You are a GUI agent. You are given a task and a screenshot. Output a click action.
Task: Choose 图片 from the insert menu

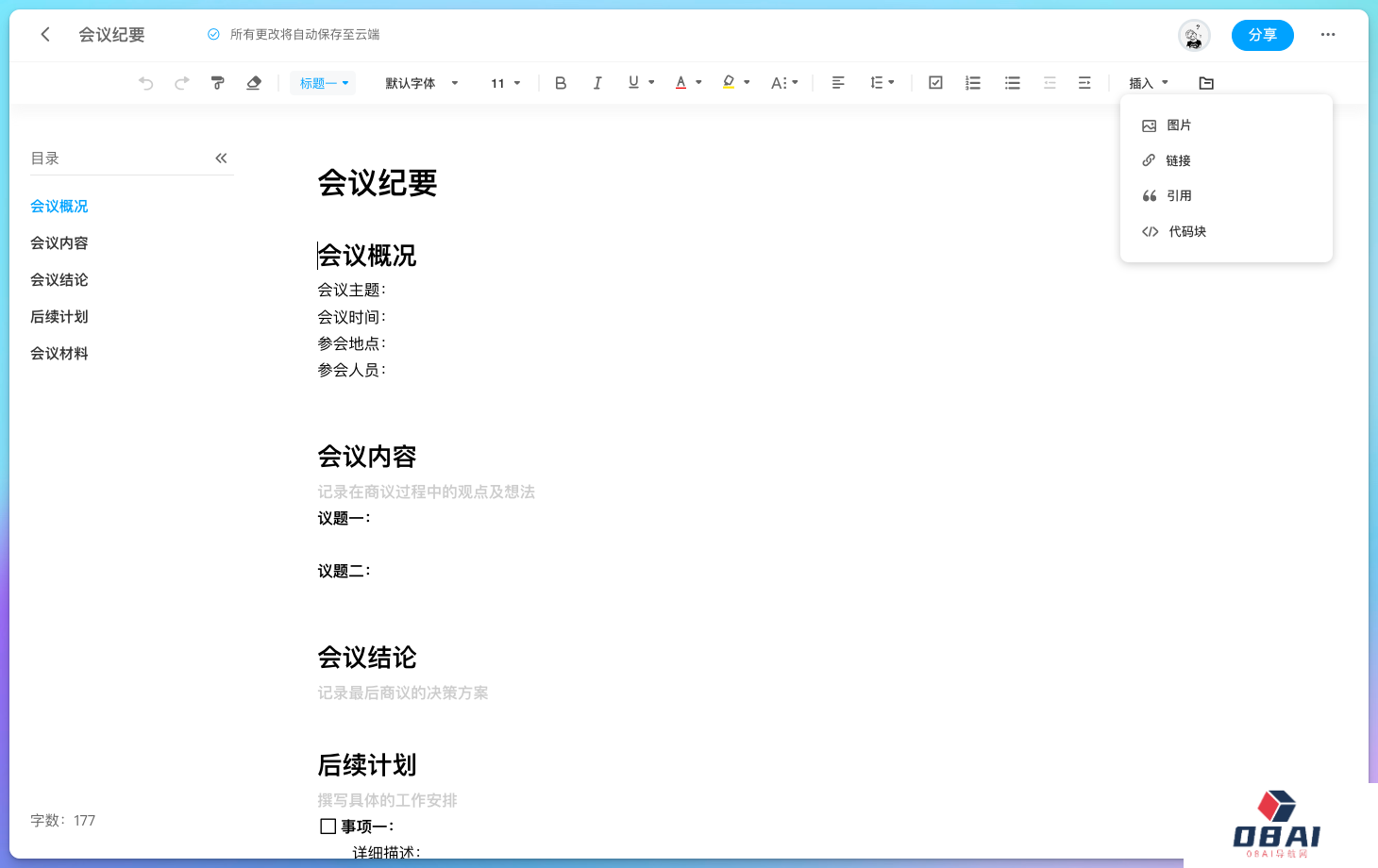1179,125
